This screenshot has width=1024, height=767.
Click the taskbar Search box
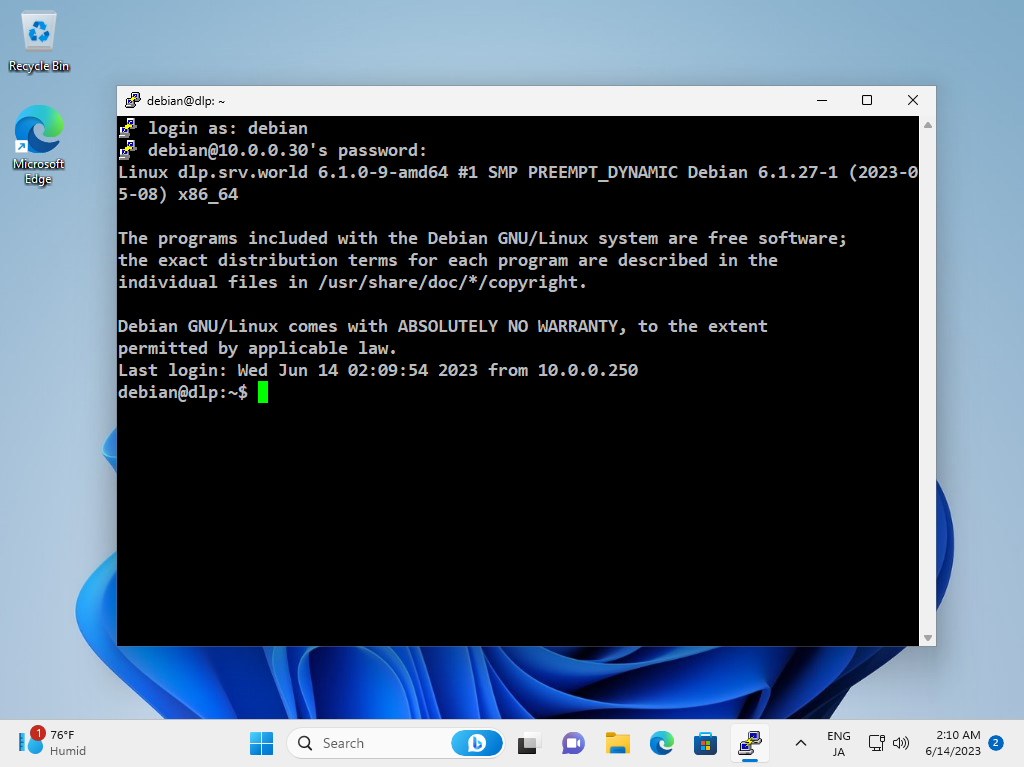coord(394,743)
